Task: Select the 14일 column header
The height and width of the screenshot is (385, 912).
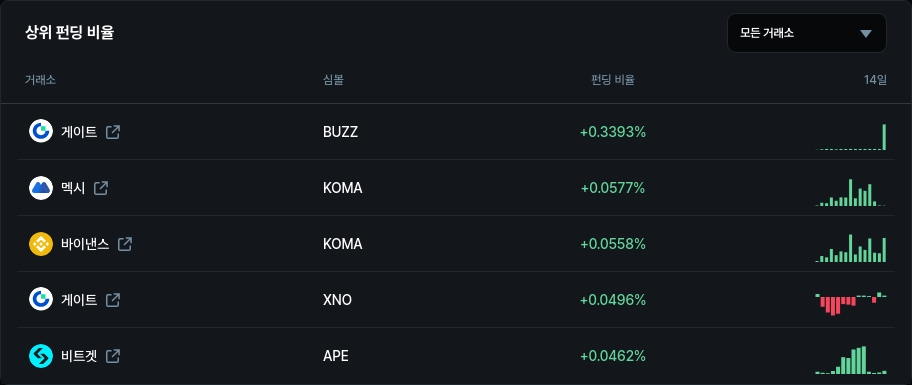Action: (x=875, y=80)
